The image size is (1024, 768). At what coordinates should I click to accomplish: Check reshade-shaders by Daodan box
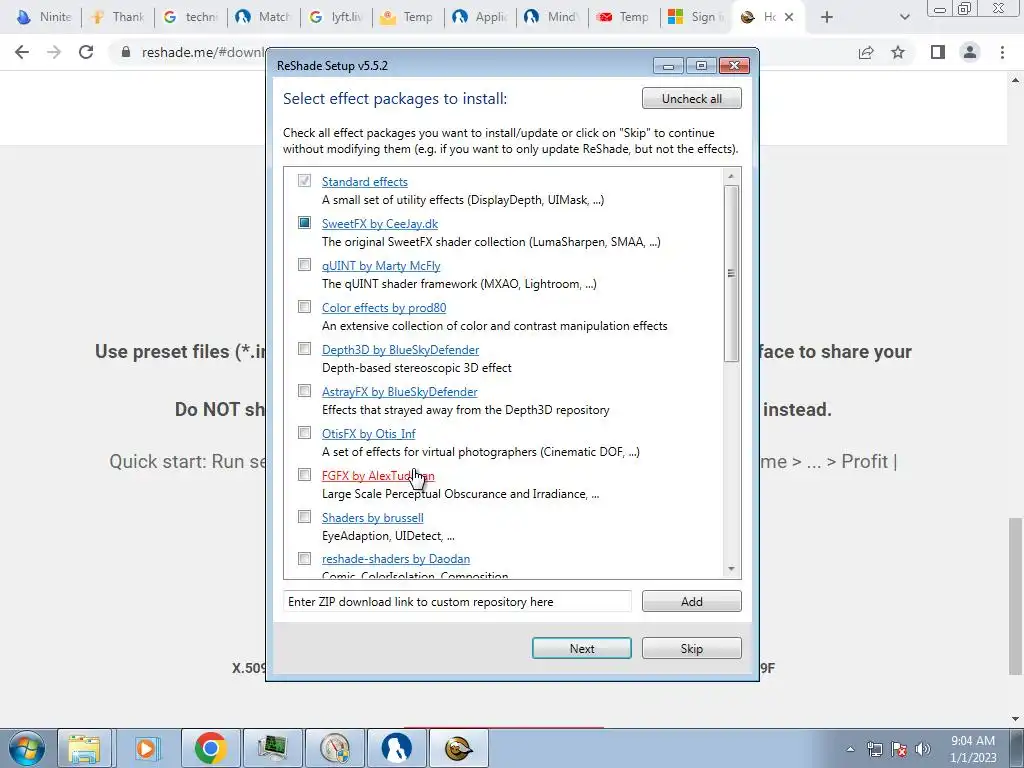pyautogui.click(x=304, y=558)
